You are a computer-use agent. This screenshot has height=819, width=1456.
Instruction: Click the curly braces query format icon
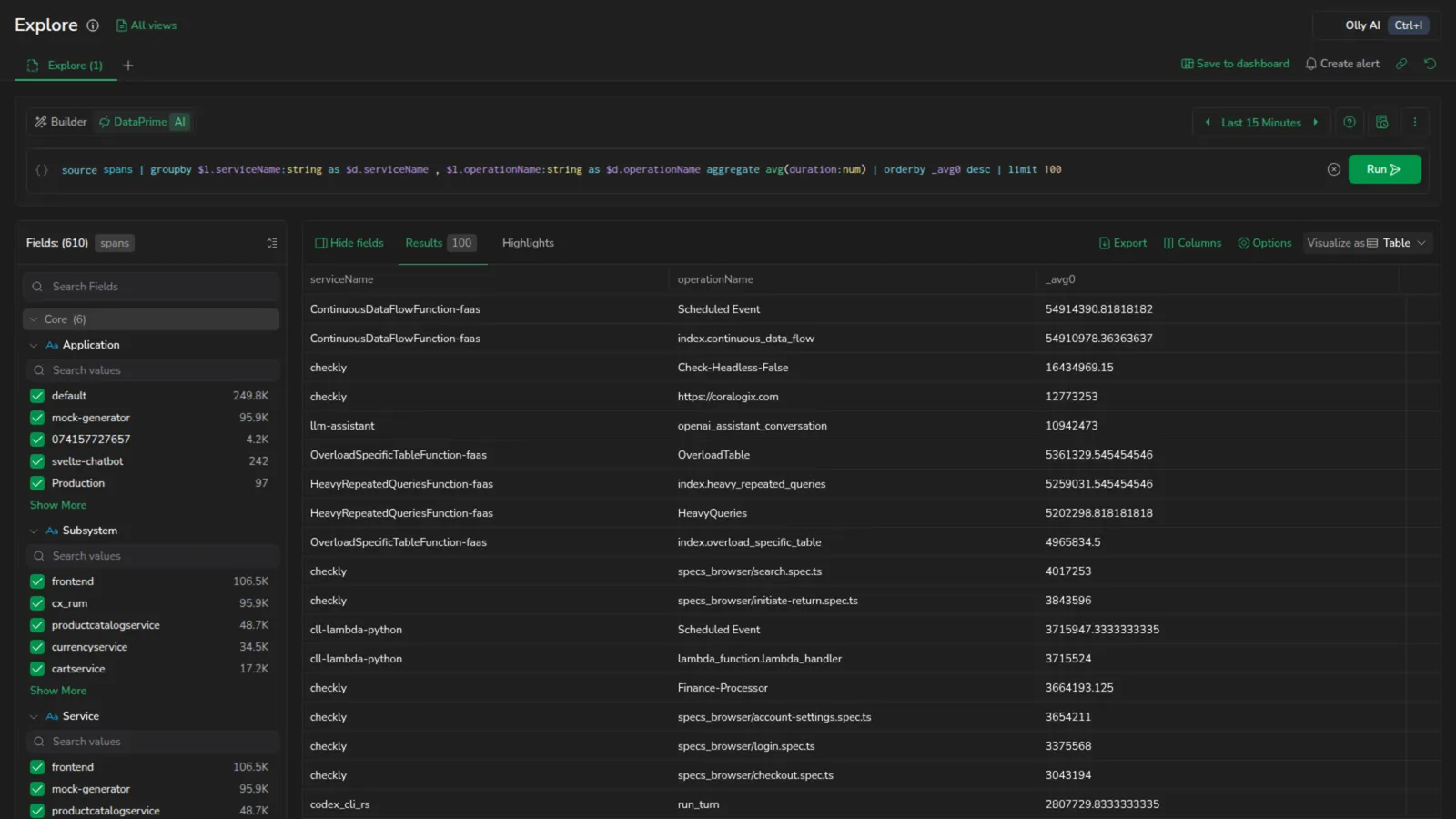tap(42, 169)
